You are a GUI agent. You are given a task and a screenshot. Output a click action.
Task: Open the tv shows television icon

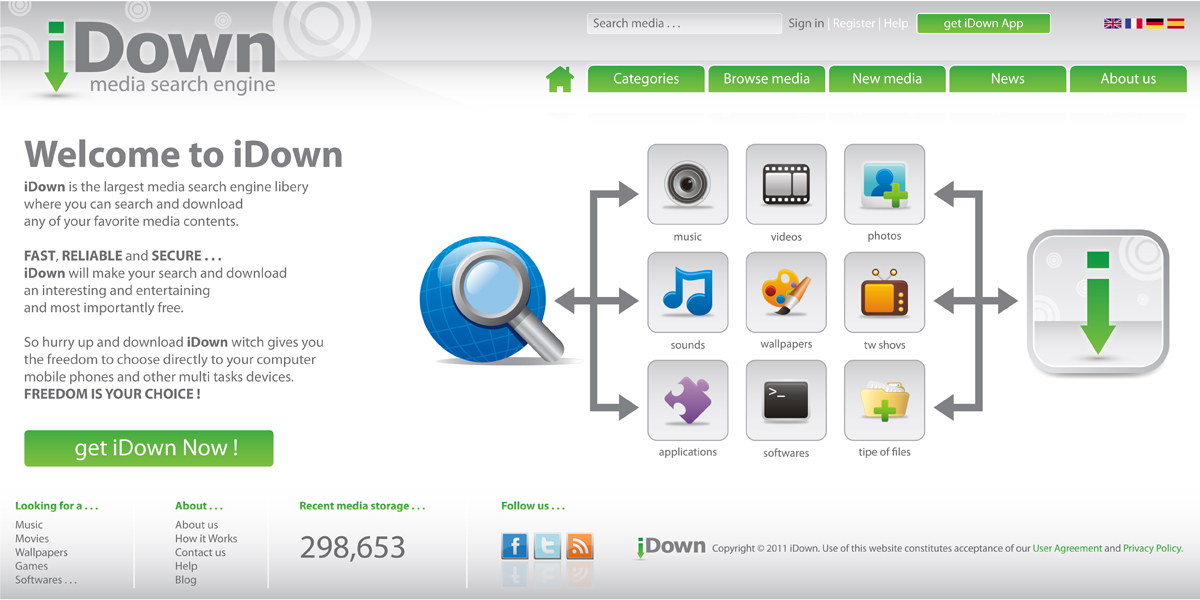pyautogui.click(x=885, y=292)
